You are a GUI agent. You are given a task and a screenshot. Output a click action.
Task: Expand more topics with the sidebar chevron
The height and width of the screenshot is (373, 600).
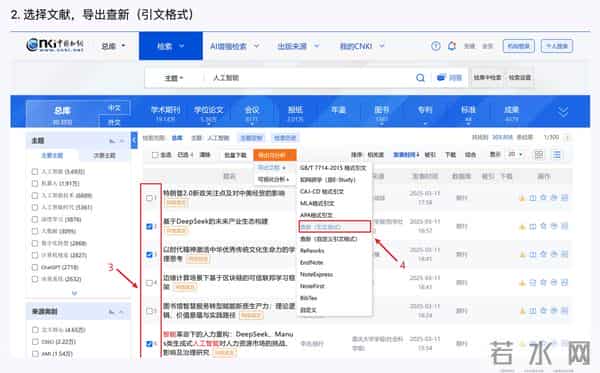75,293
